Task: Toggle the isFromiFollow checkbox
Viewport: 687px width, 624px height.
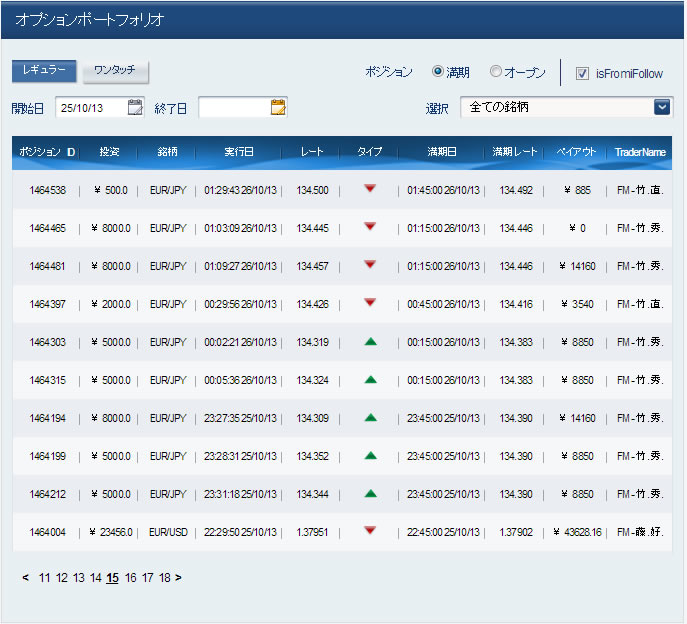Action: coord(582,73)
